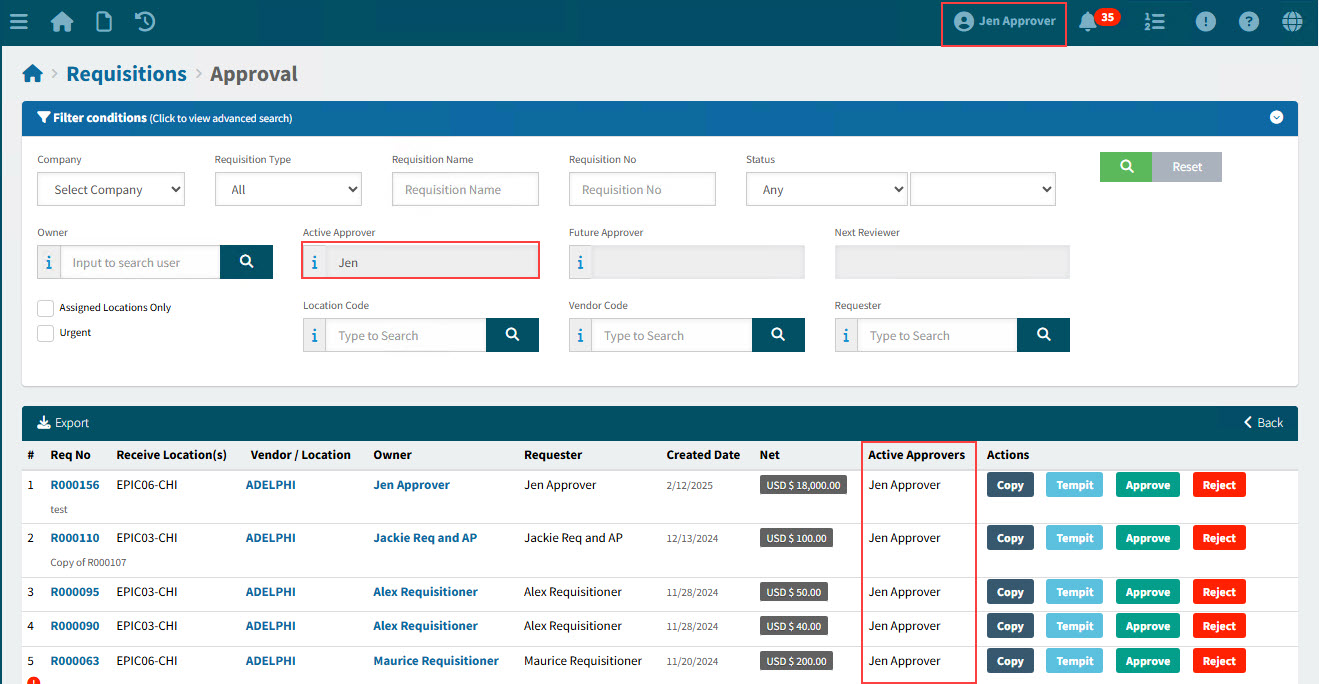Viewport: 1319px width, 684px height.
Task: Open the recent history clock icon
Action: [x=145, y=21]
